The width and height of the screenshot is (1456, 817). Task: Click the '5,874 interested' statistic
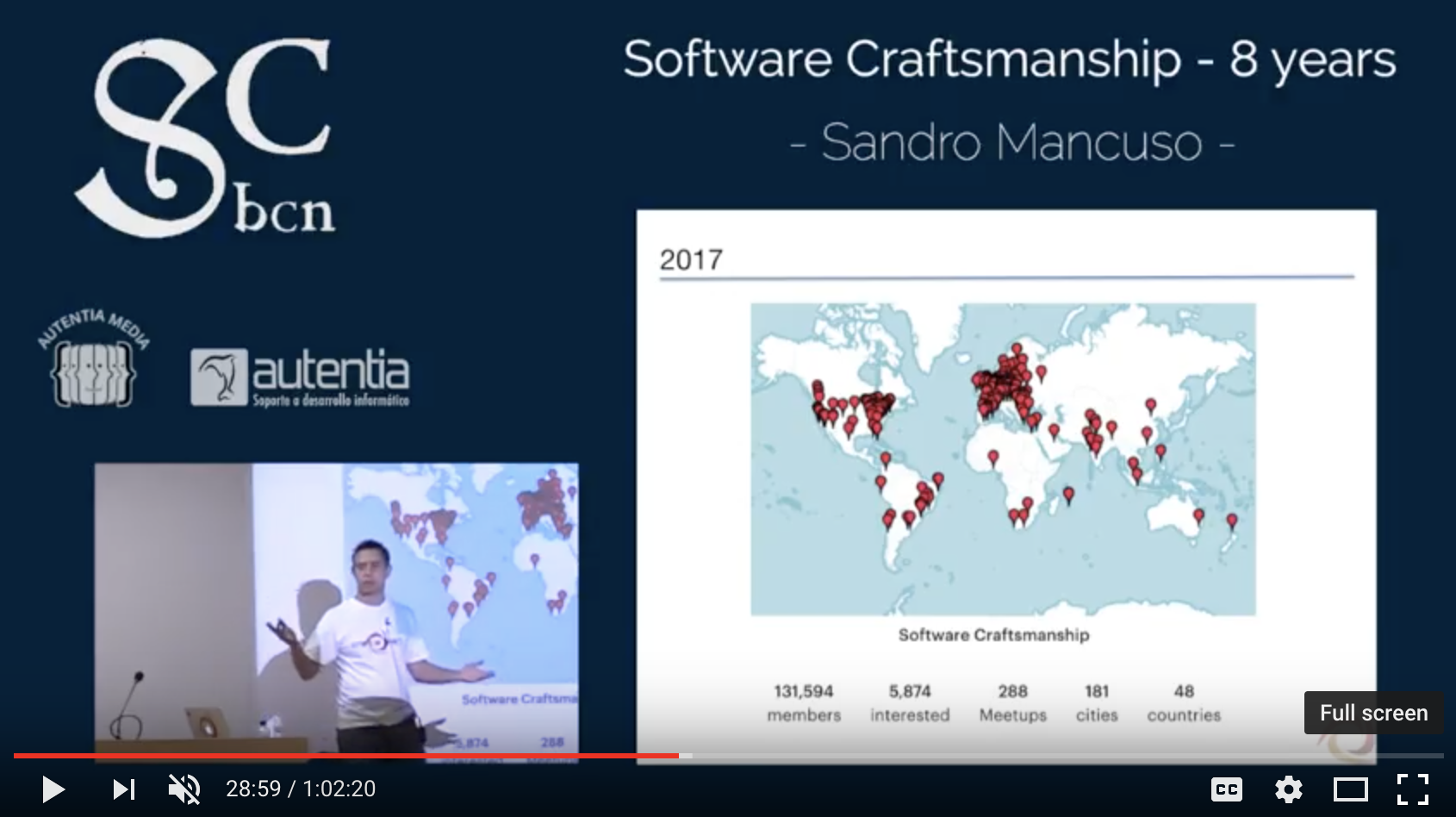tap(910, 703)
